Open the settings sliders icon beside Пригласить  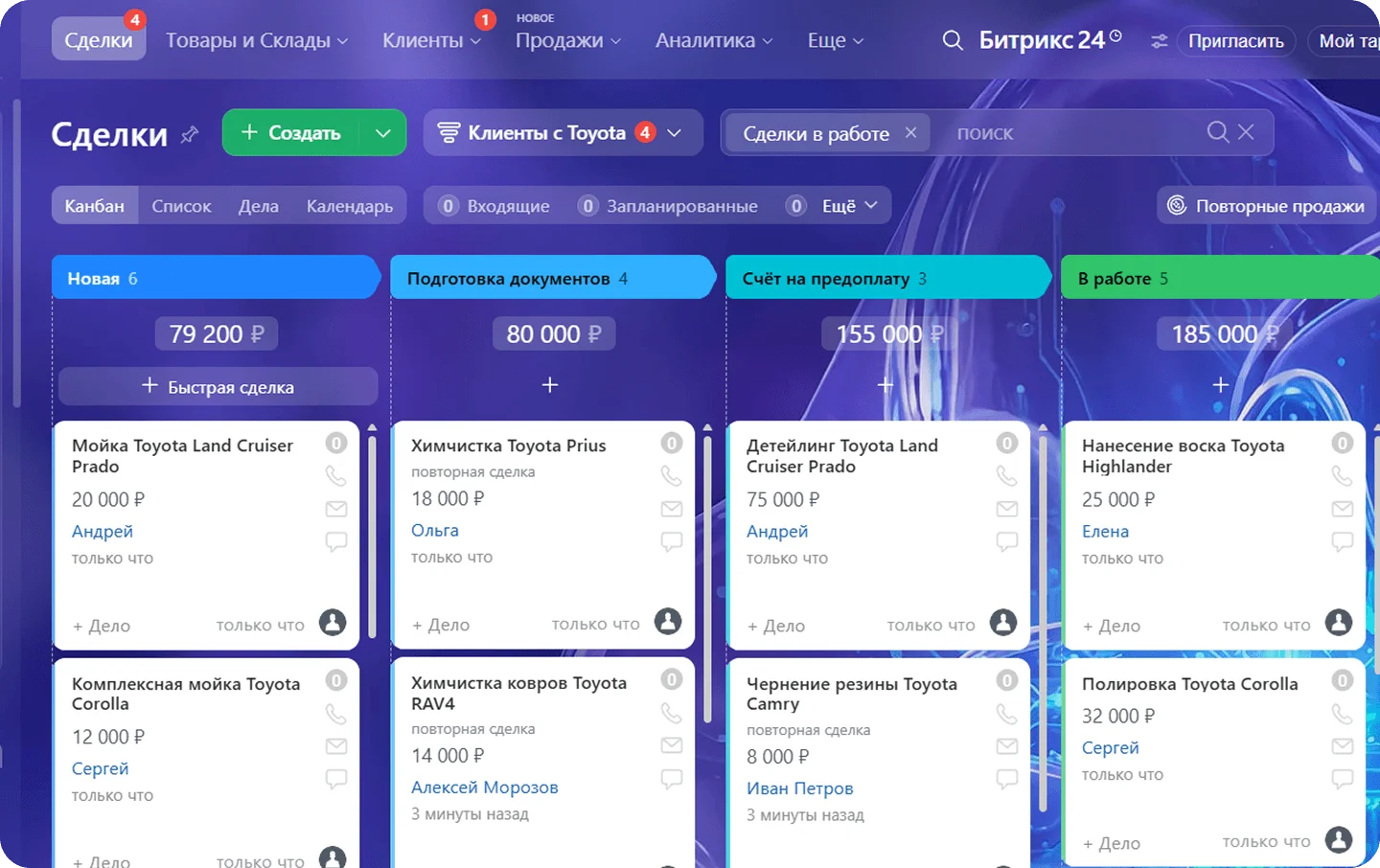(1160, 41)
